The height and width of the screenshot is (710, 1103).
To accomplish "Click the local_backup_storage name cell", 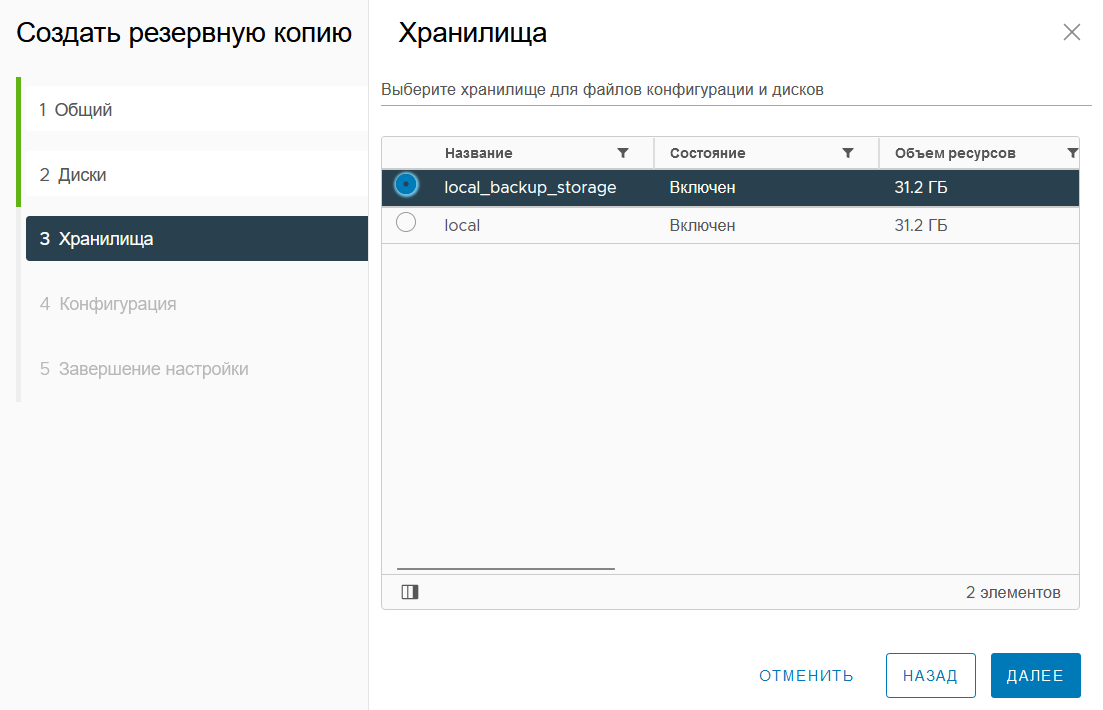I will 530,187.
